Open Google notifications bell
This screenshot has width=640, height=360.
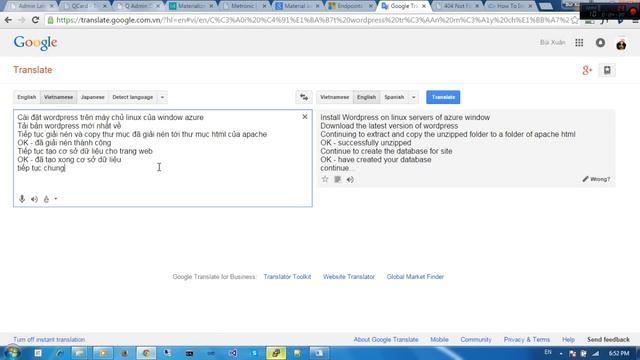click(x=600, y=42)
